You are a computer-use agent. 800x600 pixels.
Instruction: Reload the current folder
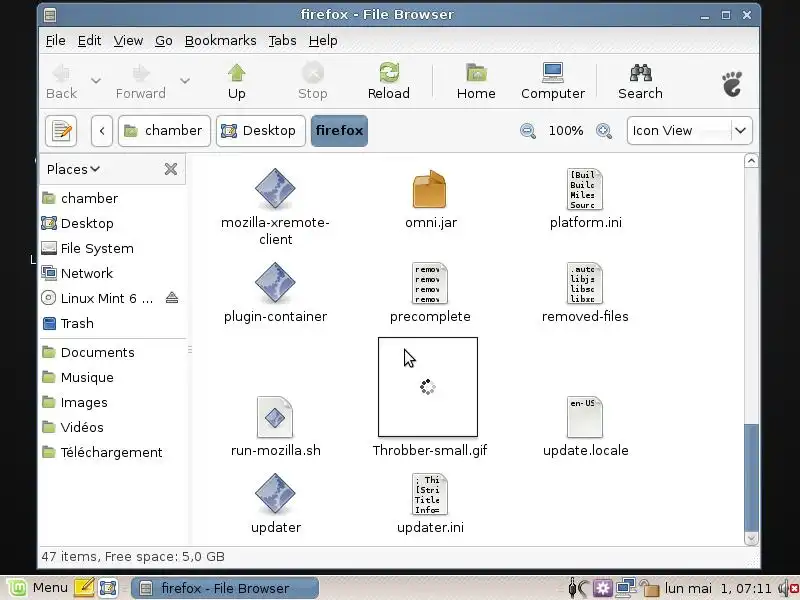pyautogui.click(x=389, y=81)
